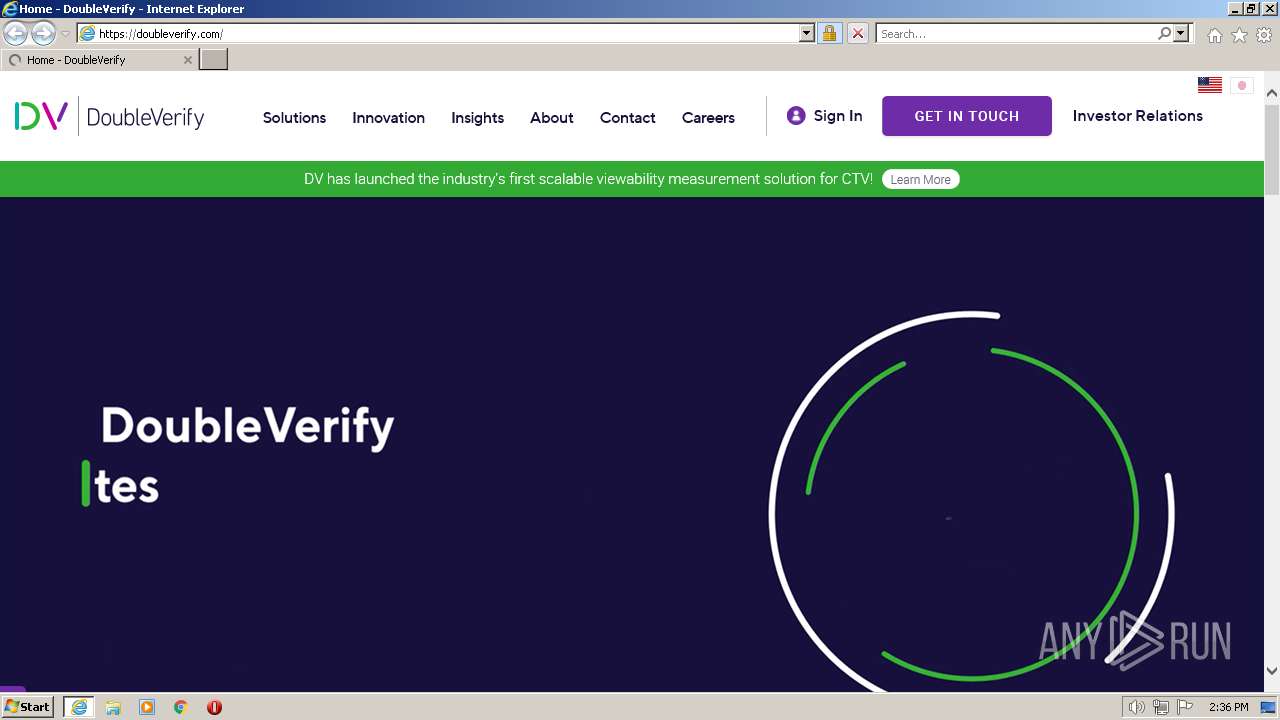Screen dimensions: 1280x720
Task: Click the Internet Explorer taskbar icon
Action: coord(79,707)
